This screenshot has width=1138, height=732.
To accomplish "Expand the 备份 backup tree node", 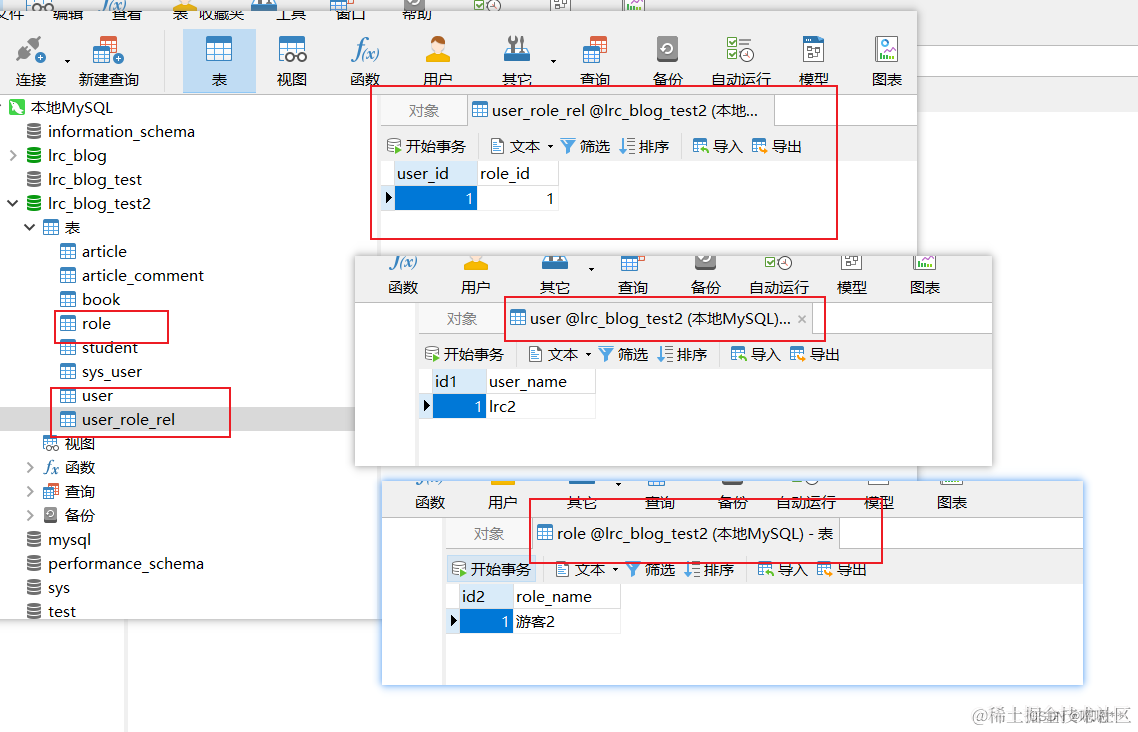I will coord(30,515).
